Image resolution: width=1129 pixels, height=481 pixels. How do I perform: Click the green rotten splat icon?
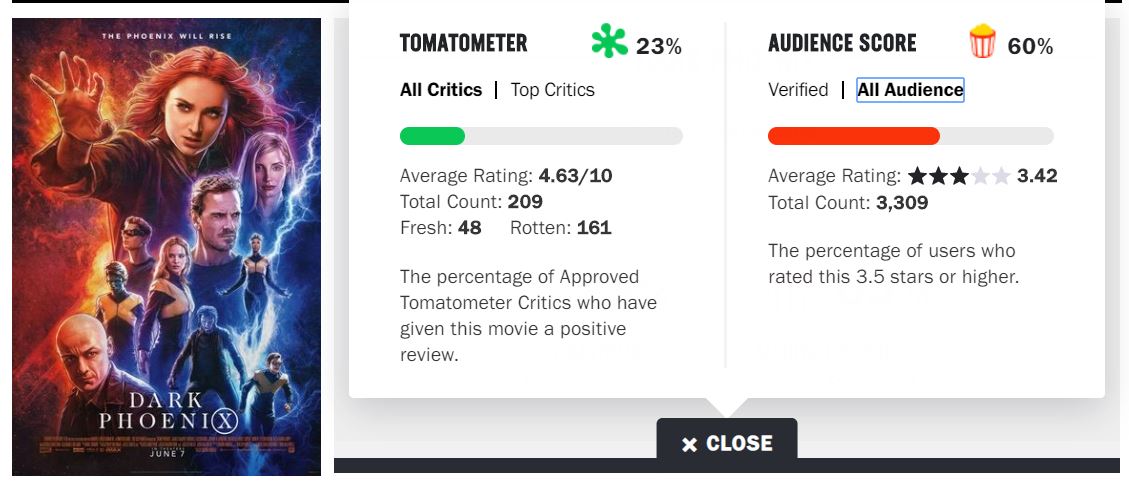point(609,42)
